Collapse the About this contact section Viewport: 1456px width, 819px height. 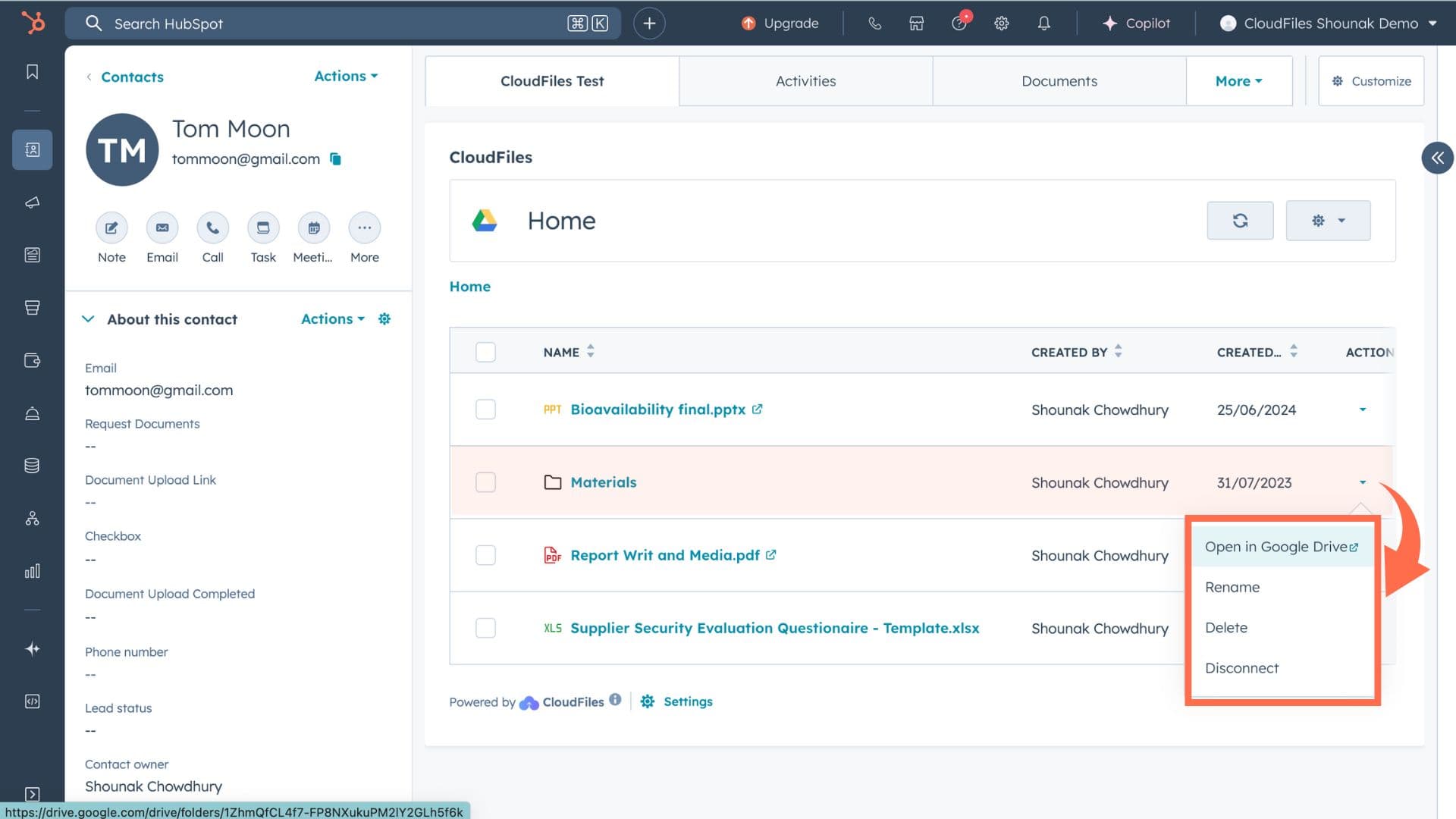(88, 318)
